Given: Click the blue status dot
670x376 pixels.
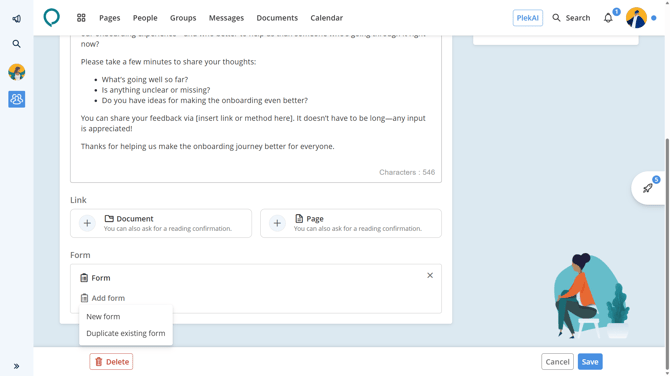Looking at the screenshot, I should point(653,18).
